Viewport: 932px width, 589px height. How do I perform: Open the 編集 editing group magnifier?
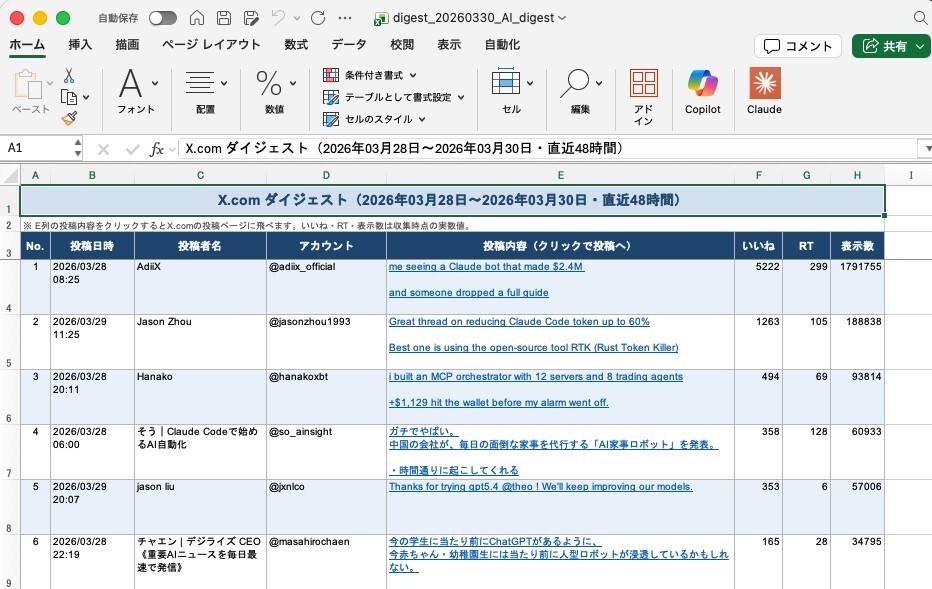pos(580,90)
